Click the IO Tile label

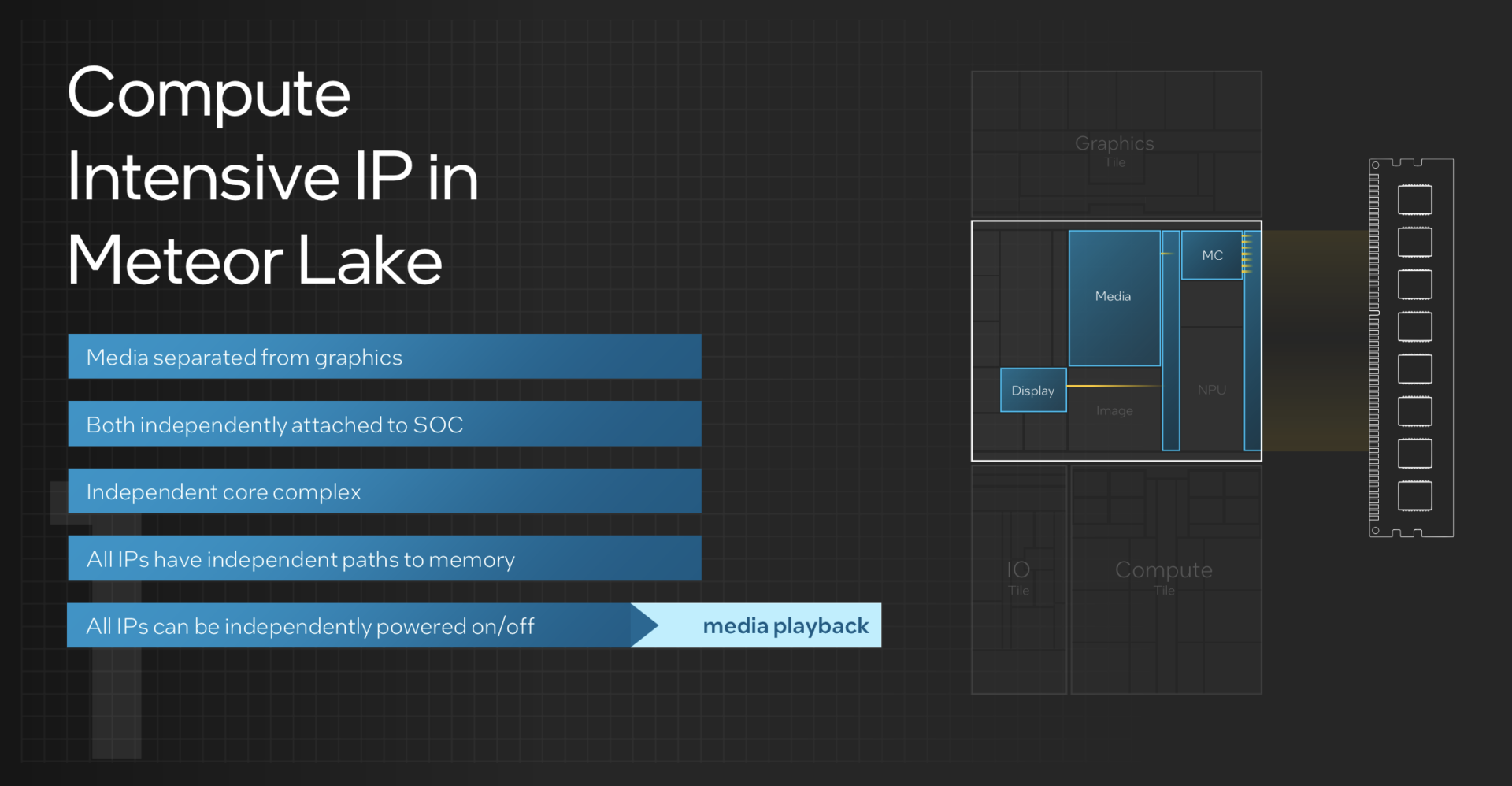pos(1018,577)
